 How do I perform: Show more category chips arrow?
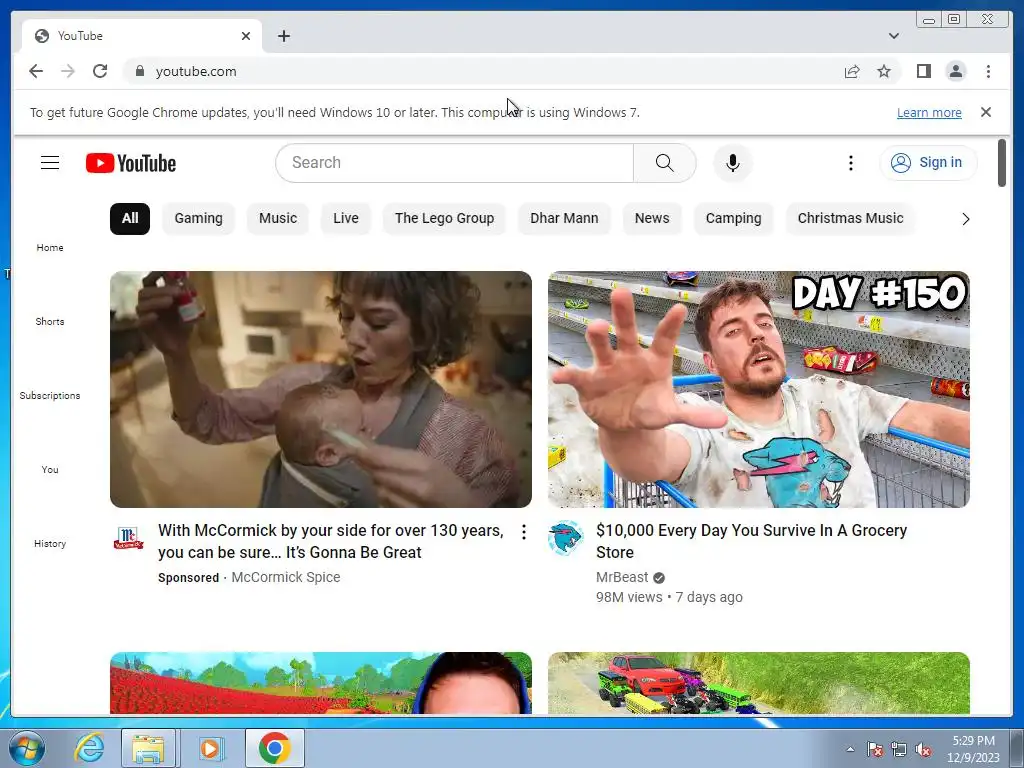tap(965, 219)
